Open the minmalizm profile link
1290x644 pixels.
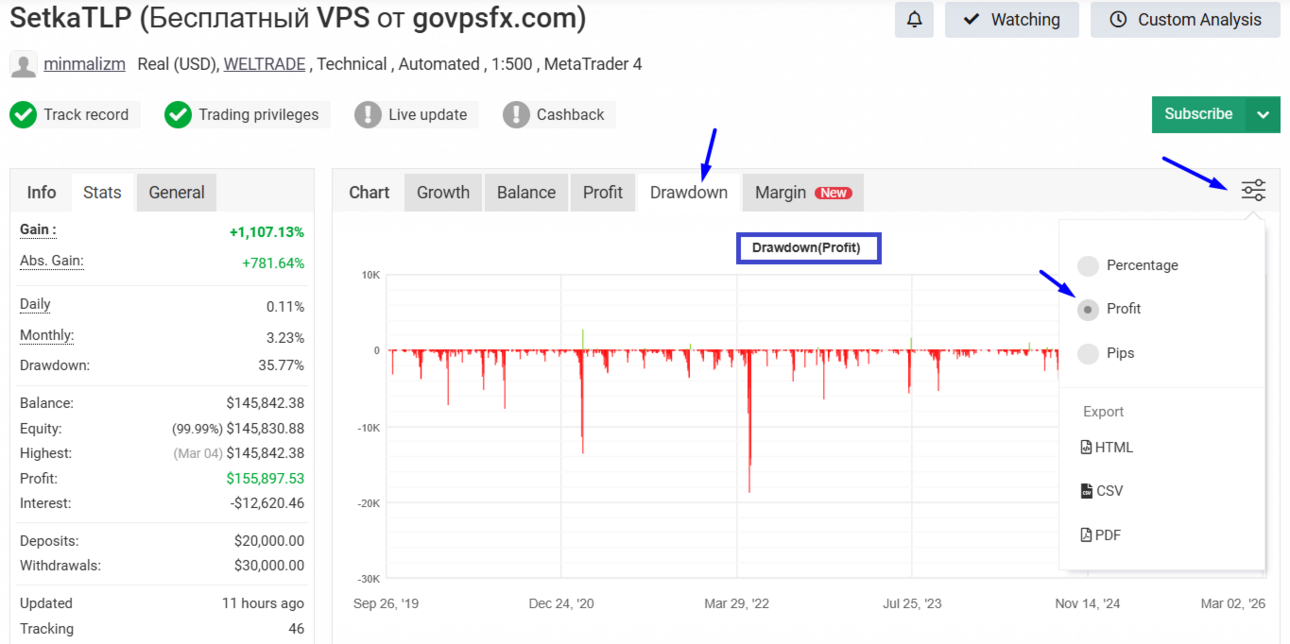84,65
